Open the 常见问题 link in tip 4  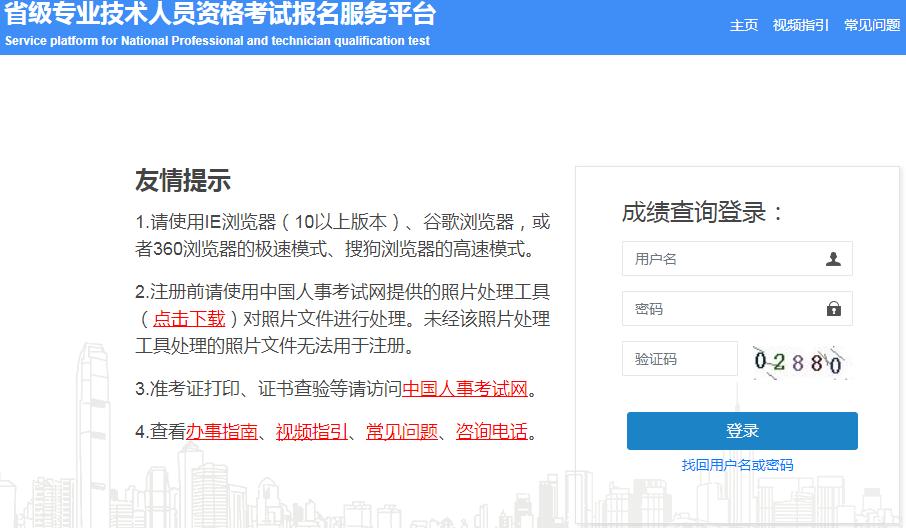[x=402, y=432]
